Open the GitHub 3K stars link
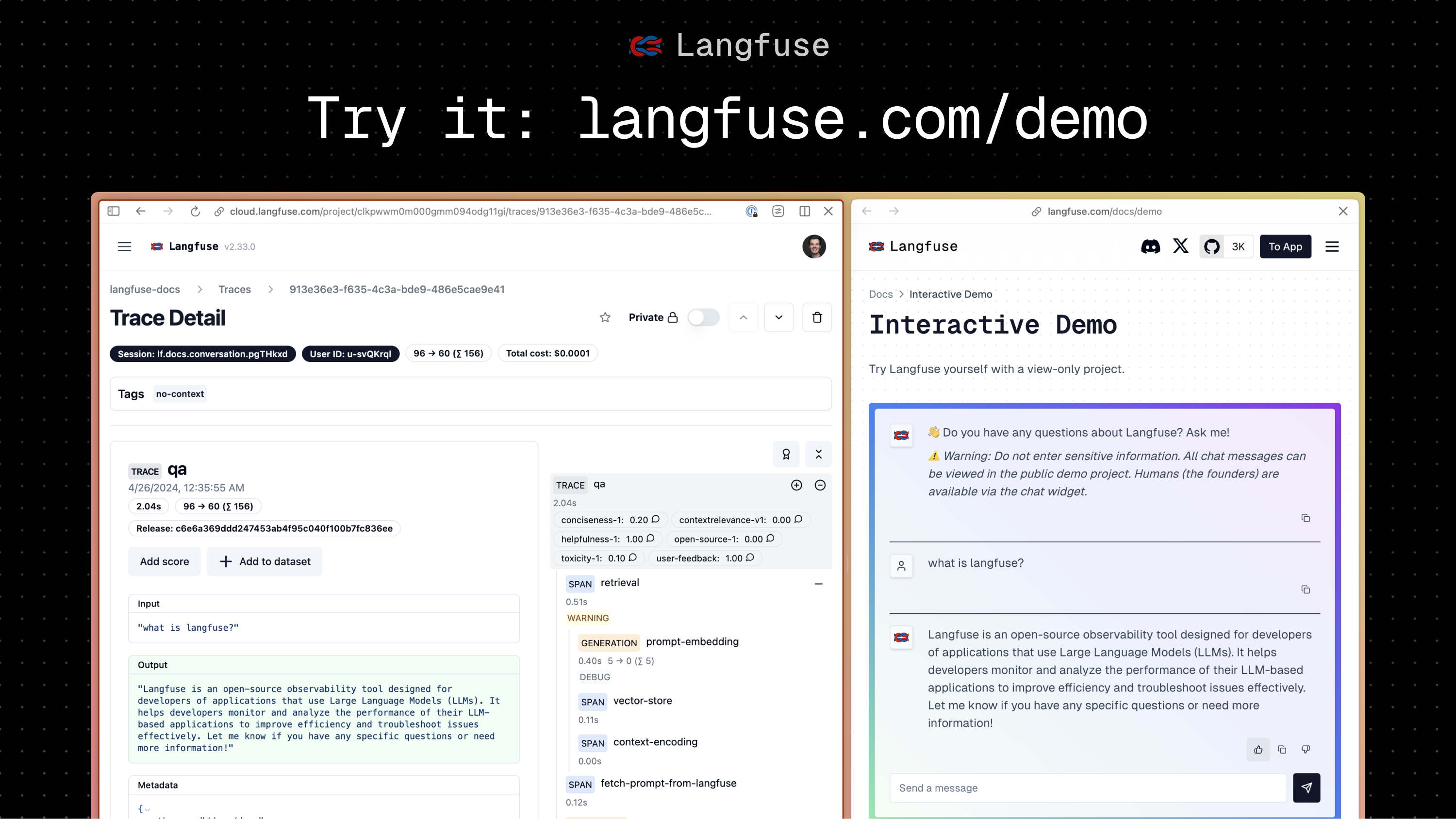 pyautogui.click(x=1226, y=246)
